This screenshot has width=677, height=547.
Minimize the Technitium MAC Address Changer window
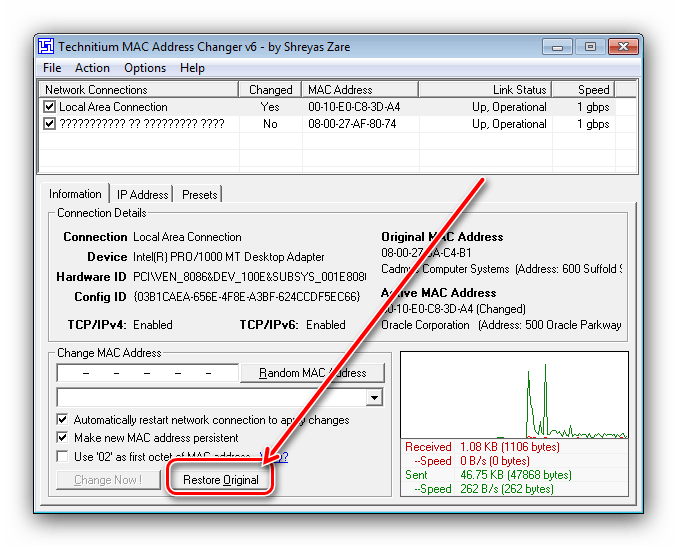pyautogui.click(x=557, y=47)
